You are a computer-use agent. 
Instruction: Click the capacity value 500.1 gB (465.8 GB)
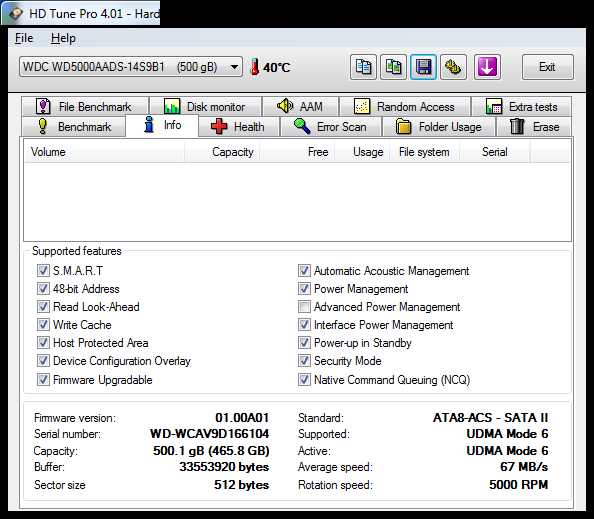pyautogui.click(x=211, y=451)
